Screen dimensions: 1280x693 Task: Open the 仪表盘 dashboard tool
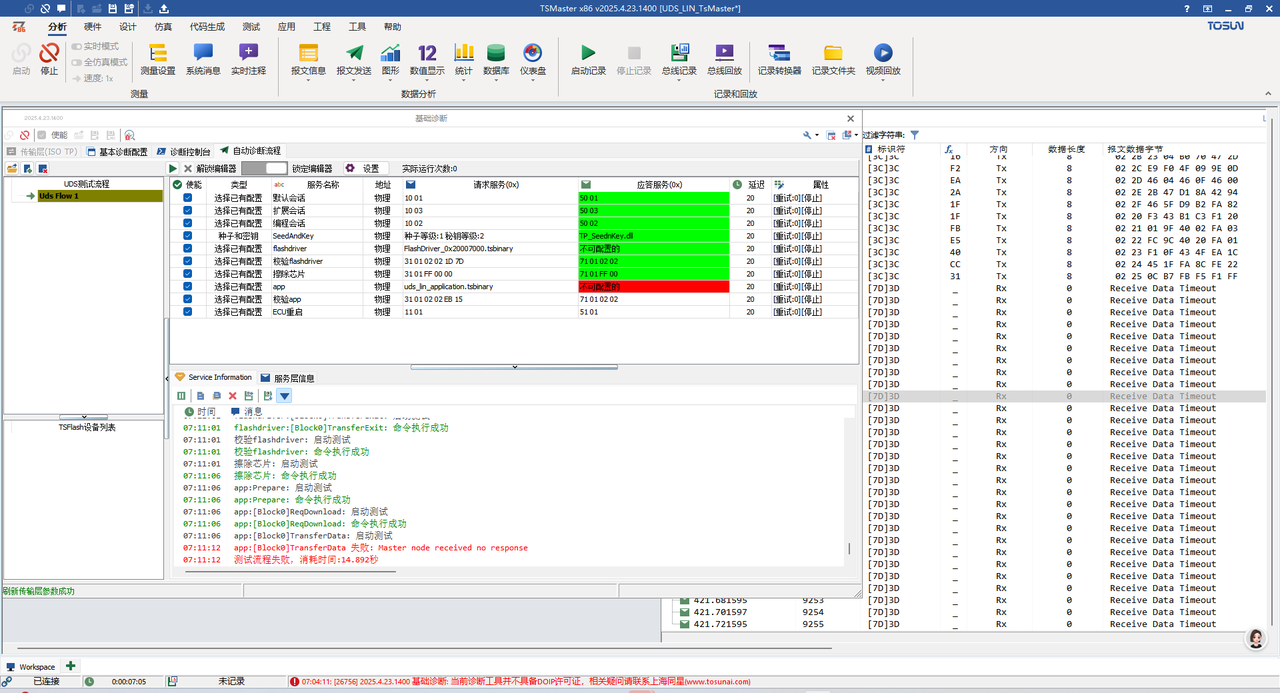pos(532,59)
